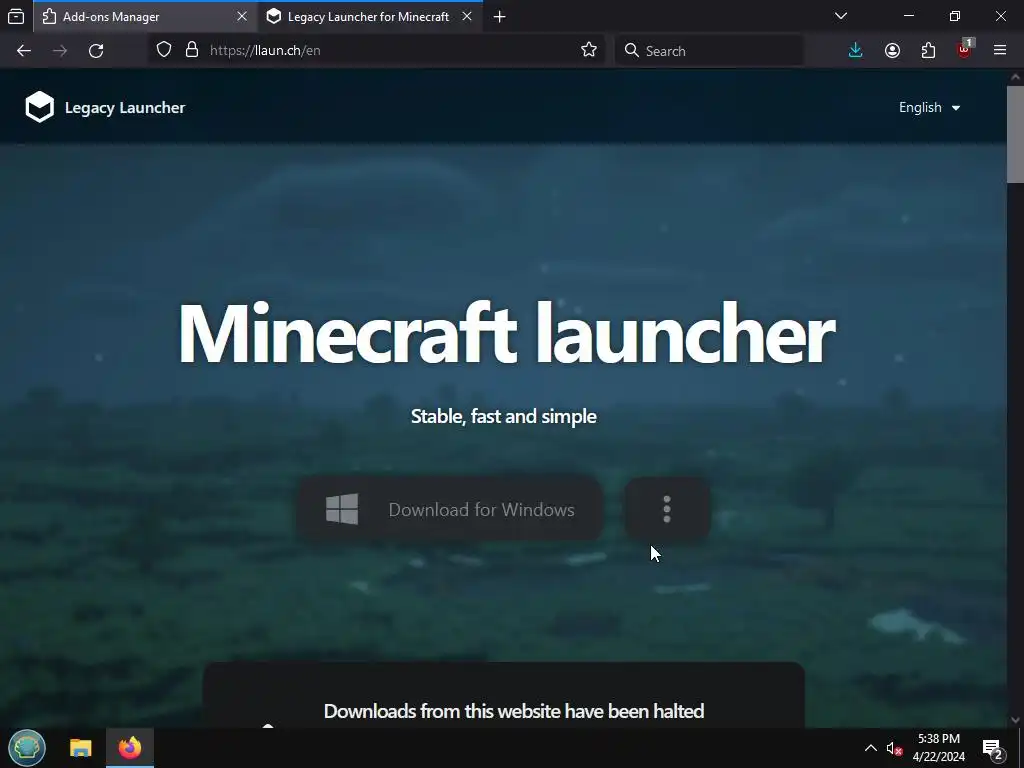Open the Firefox account menu
The width and height of the screenshot is (1024, 768).
892,50
